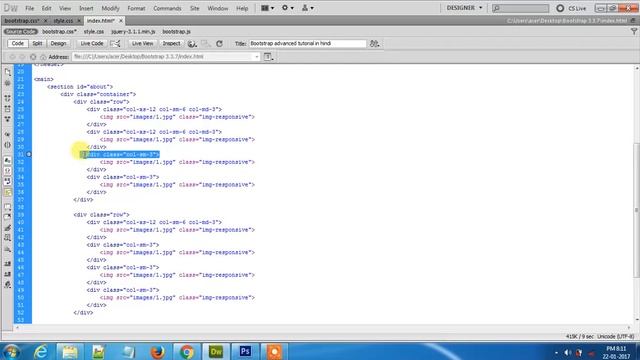Click the search box in application bar
Image resolution: width=640 pixels, height=360 pixels.
520,8
